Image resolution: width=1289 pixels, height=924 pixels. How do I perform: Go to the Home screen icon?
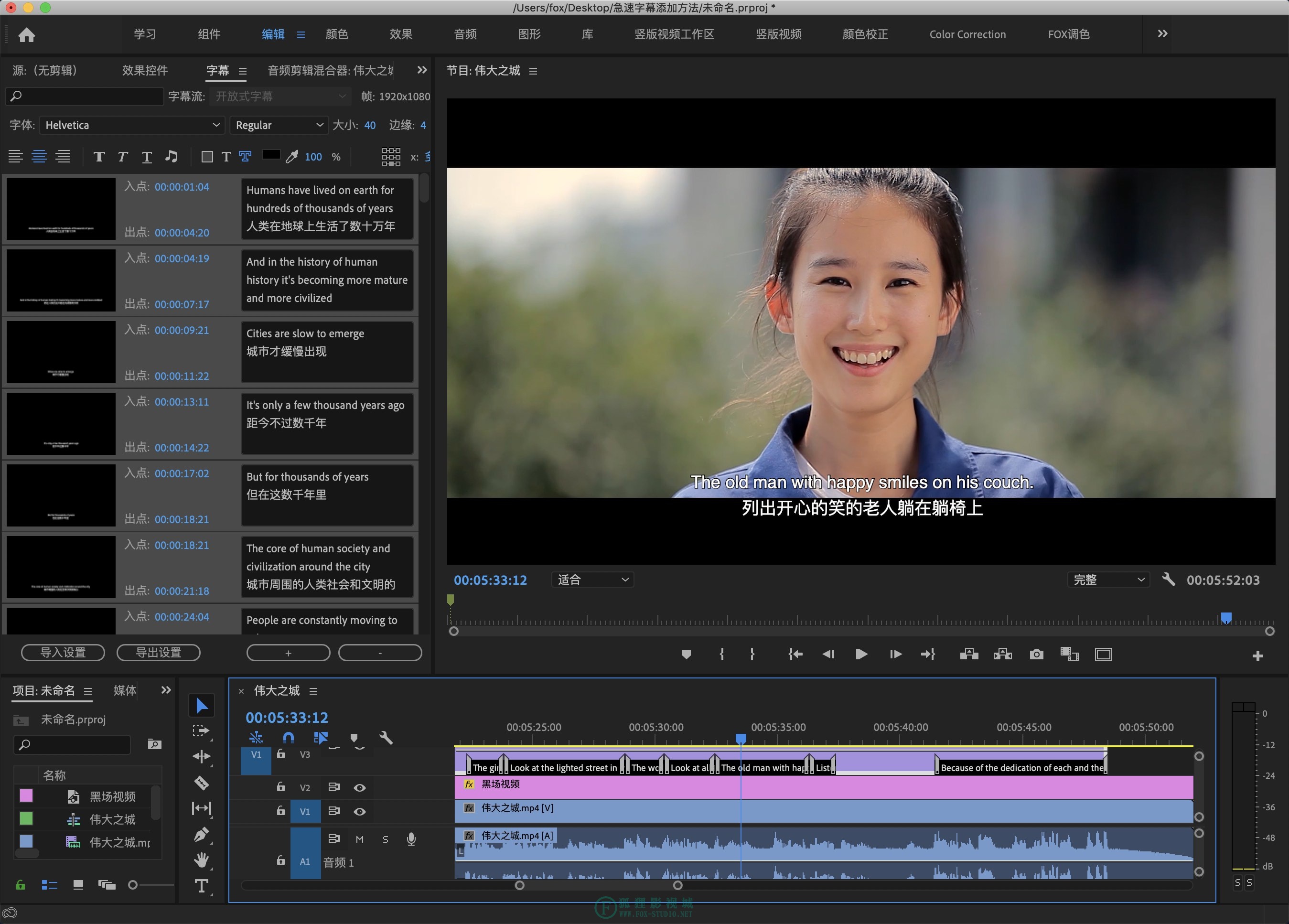coord(27,35)
